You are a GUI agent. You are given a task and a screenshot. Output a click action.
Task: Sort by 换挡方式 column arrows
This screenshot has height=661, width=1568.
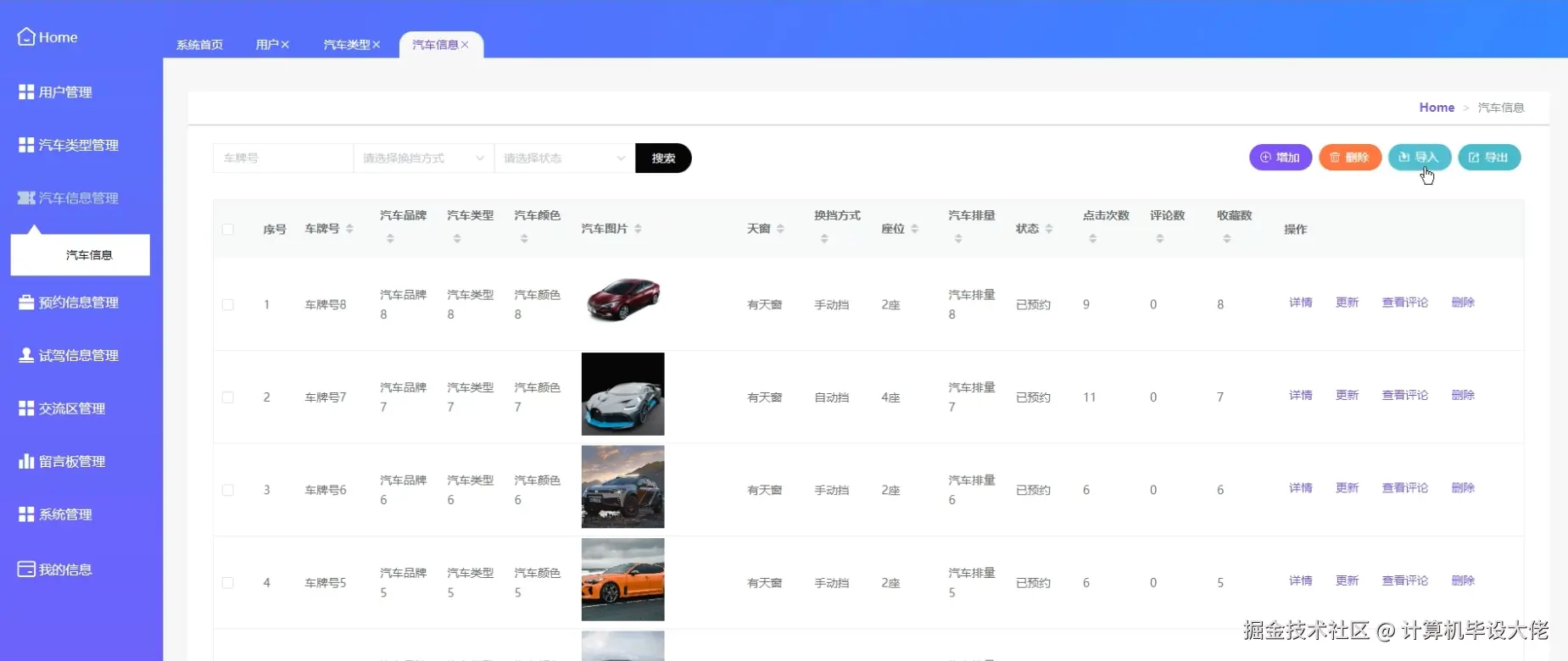824,239
